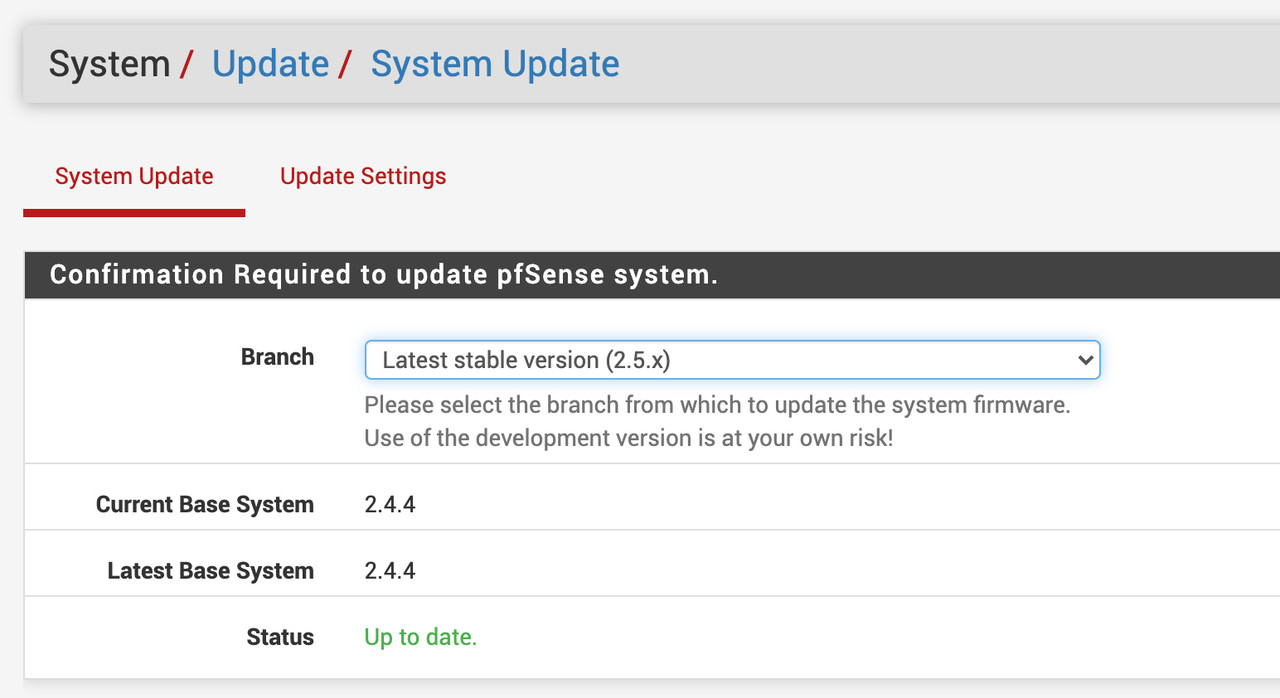Click the development version risk warning text
The width and height of the screenshot is (1280, 698).
(628, 438)
